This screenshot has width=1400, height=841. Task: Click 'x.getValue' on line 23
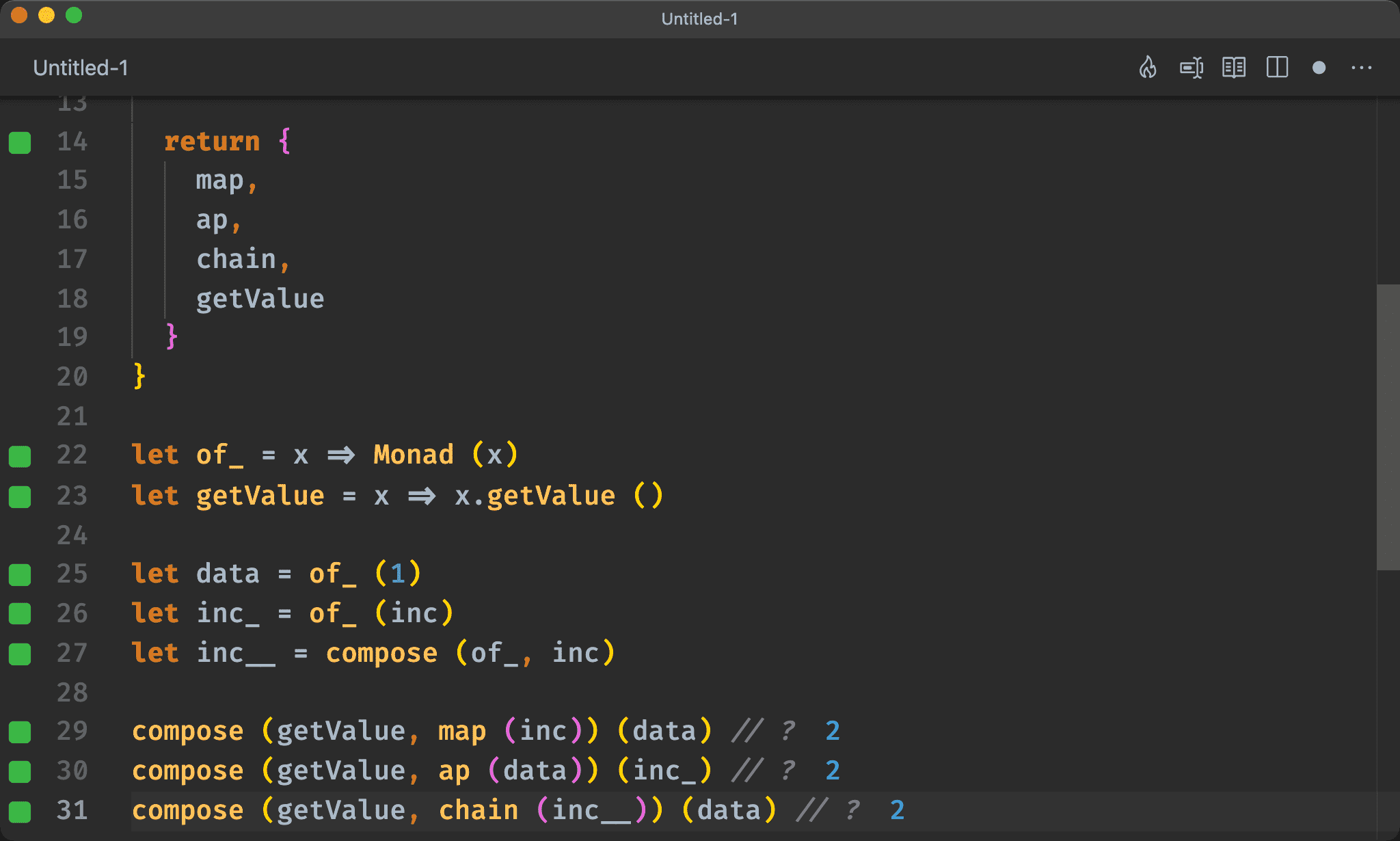[x=535, y=496]
